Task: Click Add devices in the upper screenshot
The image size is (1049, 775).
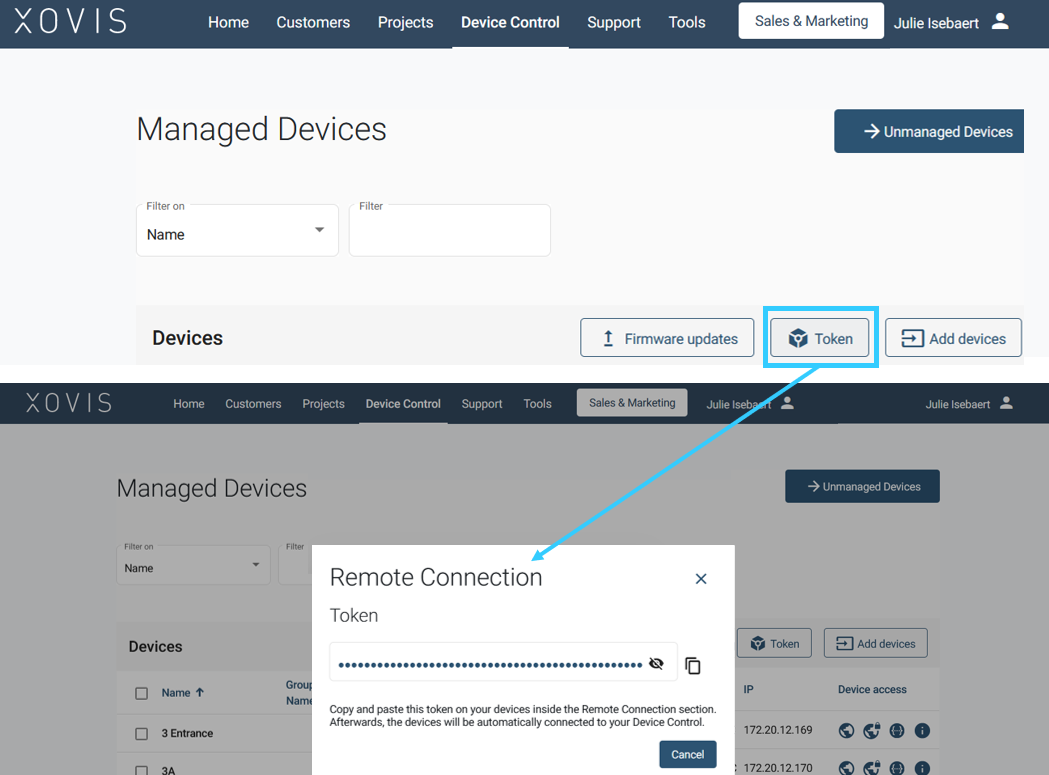Action: (953, 338)
